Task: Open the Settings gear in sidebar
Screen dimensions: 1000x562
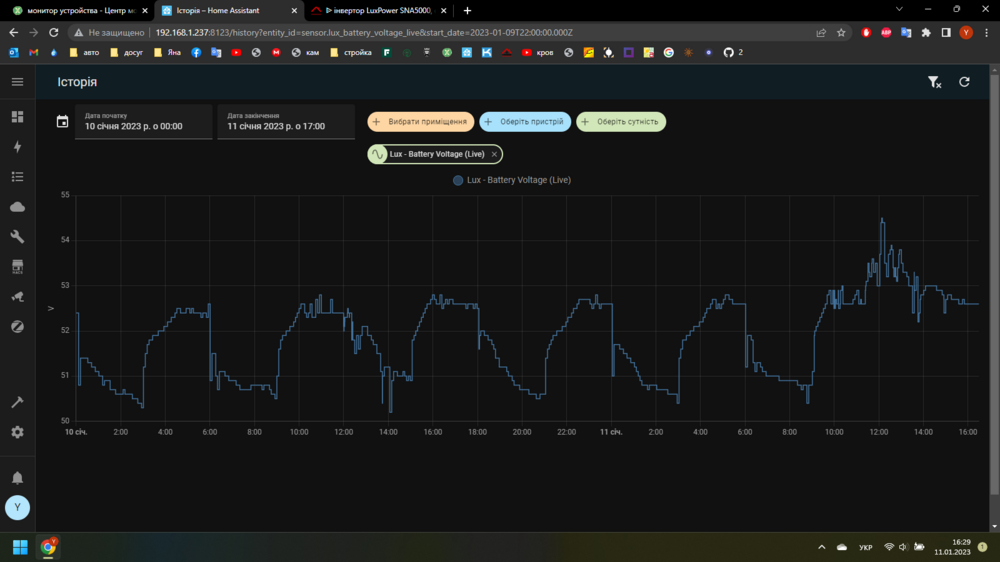Action: pos(17,432)
